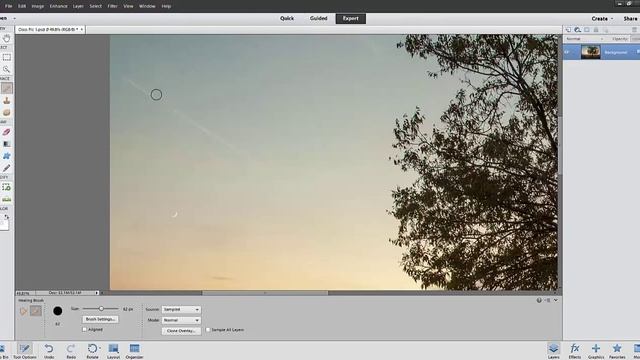Open tool options help icon
The width and height of the screenshot is (640, 360).
point(539,300)
